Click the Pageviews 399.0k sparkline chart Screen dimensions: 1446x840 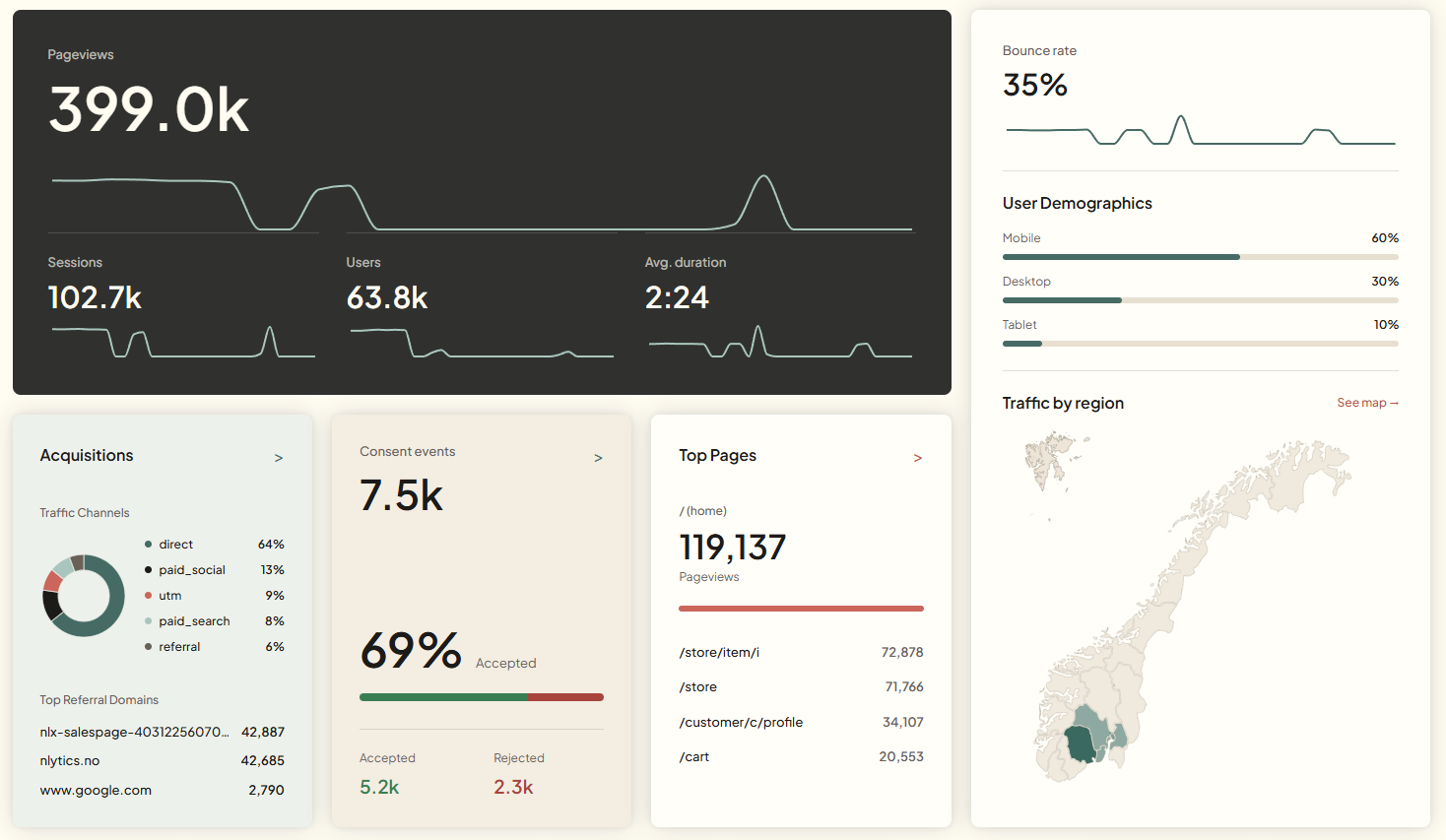tap(482, 203)
